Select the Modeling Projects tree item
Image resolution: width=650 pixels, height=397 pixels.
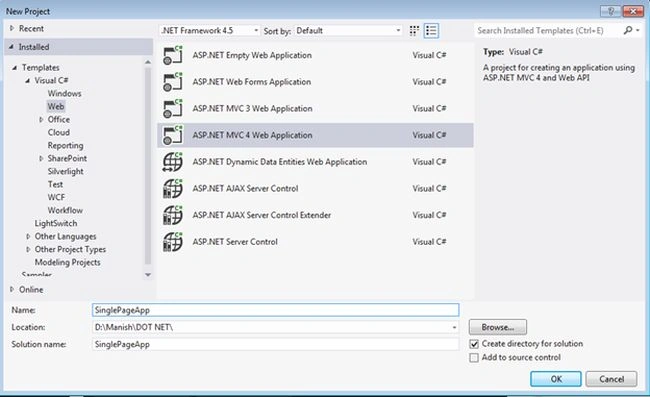(68, 262)
